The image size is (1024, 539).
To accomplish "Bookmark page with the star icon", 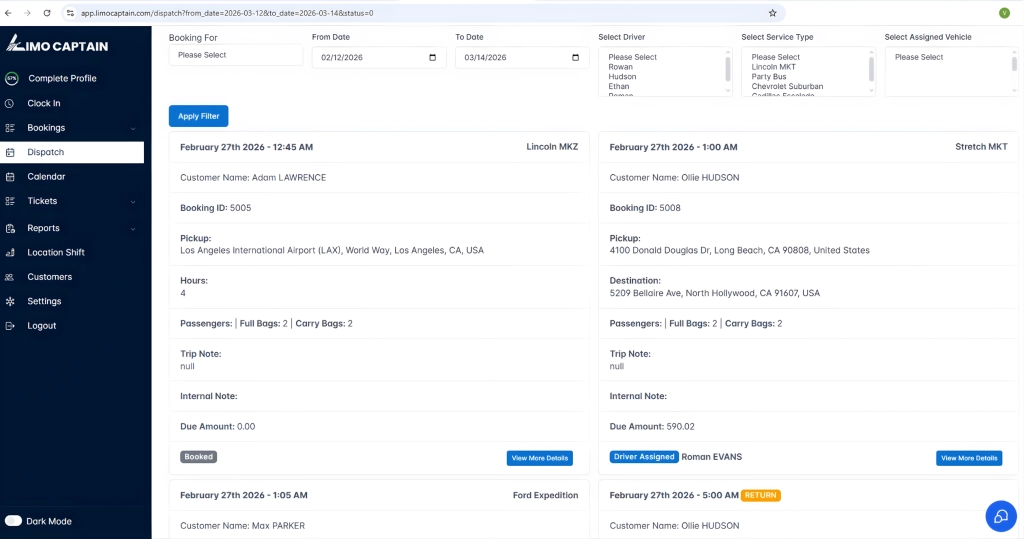I will click(x=772, y=13).
